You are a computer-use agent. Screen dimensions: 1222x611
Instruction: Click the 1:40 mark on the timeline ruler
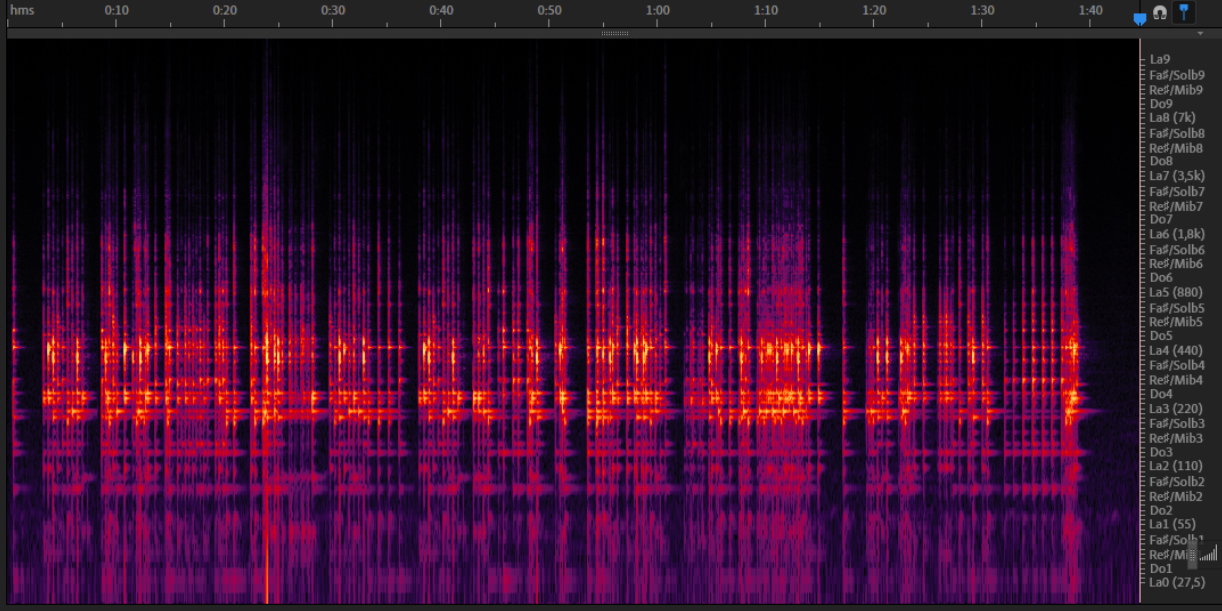(1091, 10)
